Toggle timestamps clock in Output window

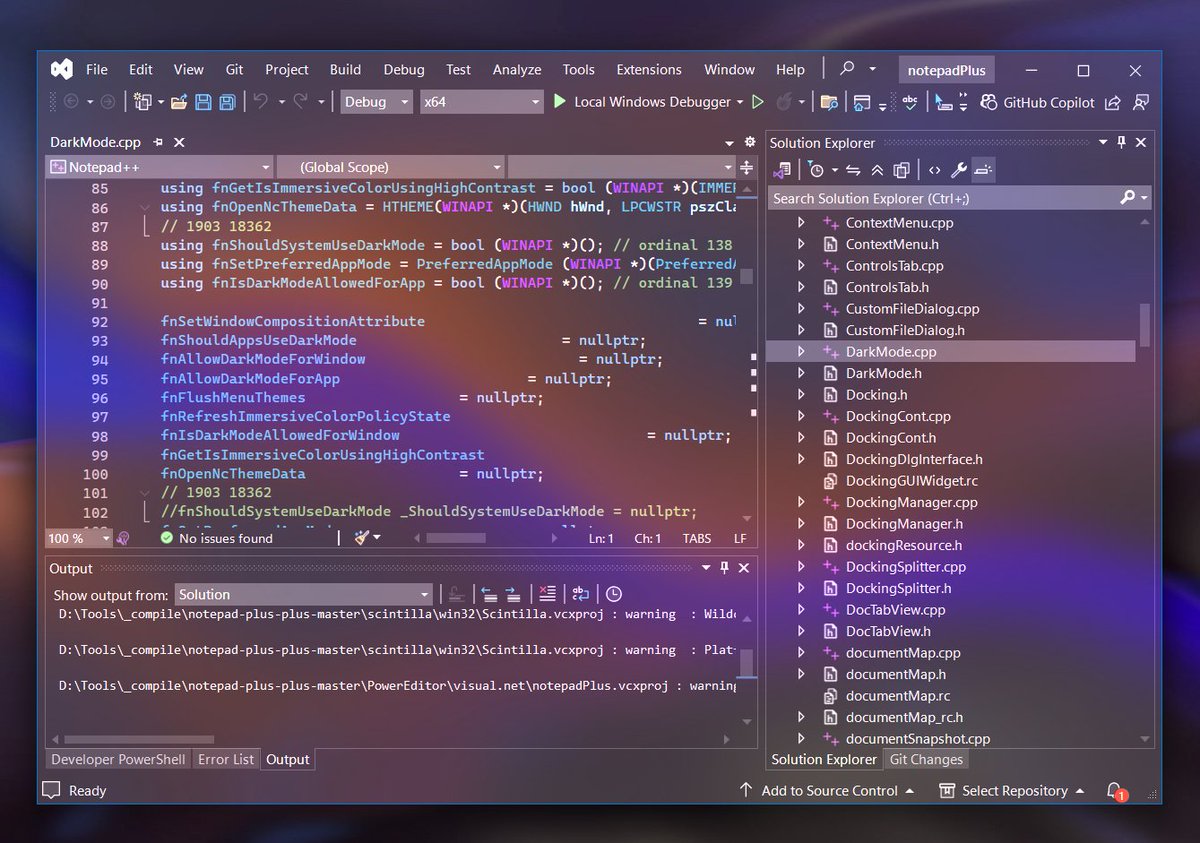614,594
